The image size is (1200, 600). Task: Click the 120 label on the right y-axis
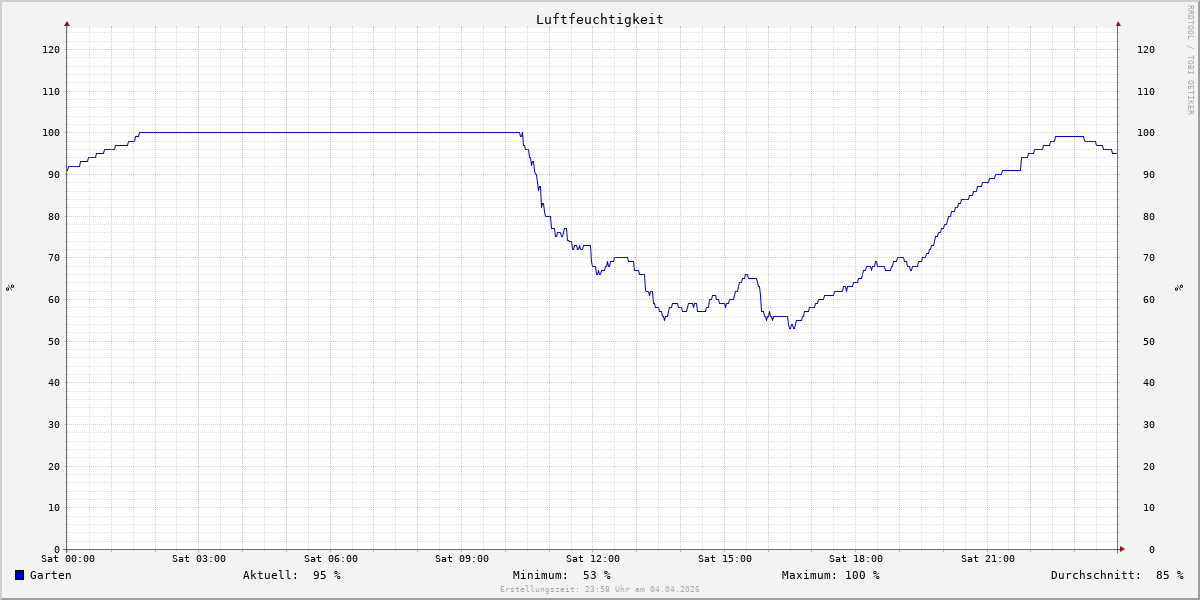pyautogui.click(x=1145, y=50)
